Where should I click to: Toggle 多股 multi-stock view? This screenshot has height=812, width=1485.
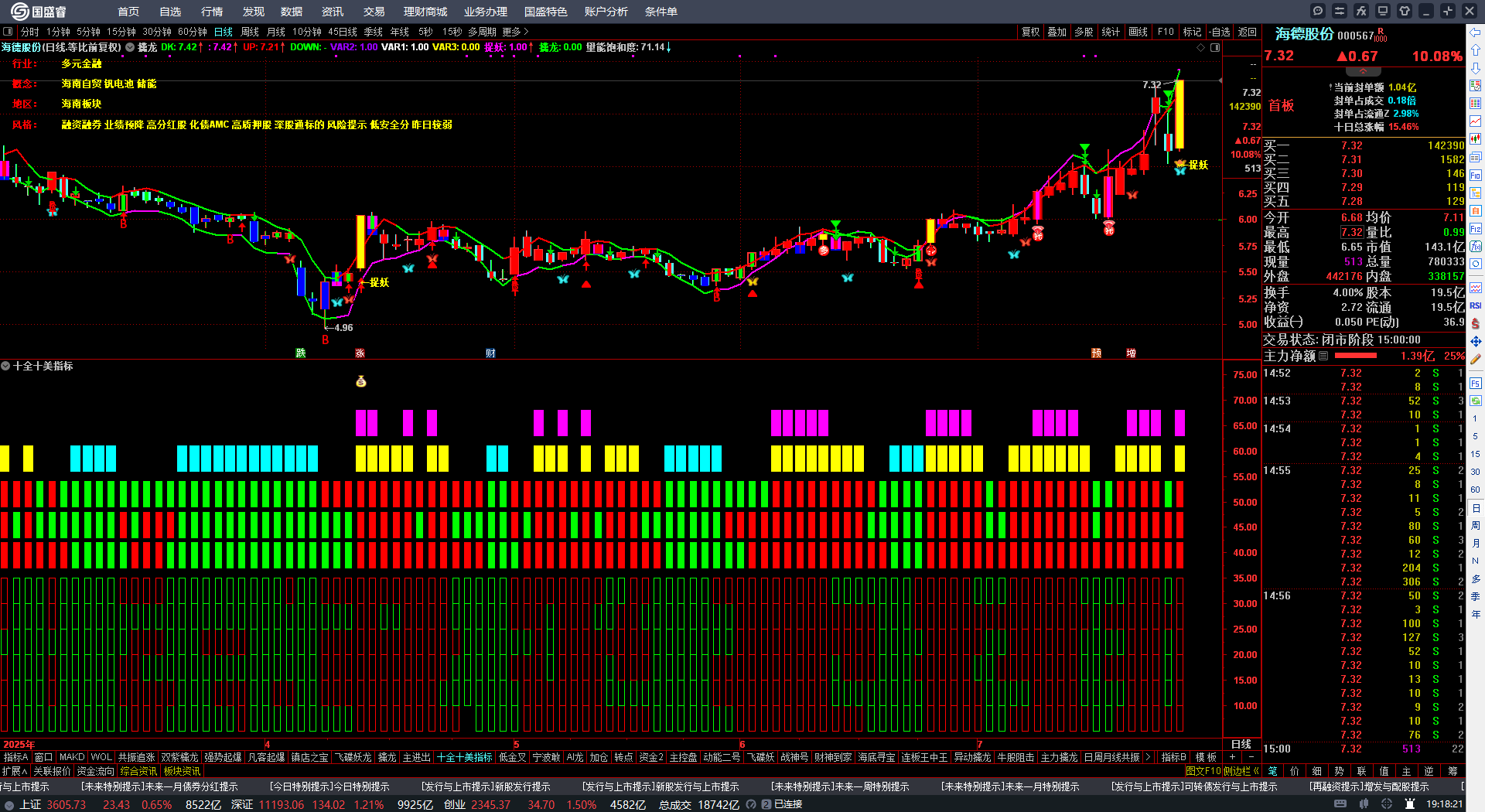click(x=1084, y=32)
